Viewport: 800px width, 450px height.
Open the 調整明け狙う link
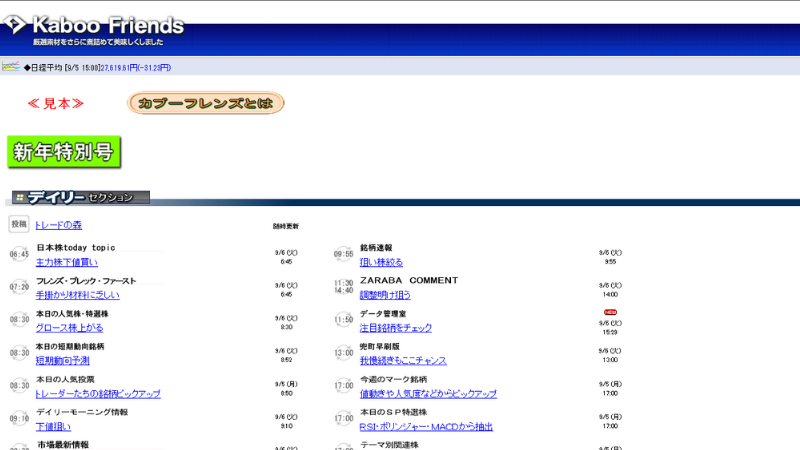point(385,295)
